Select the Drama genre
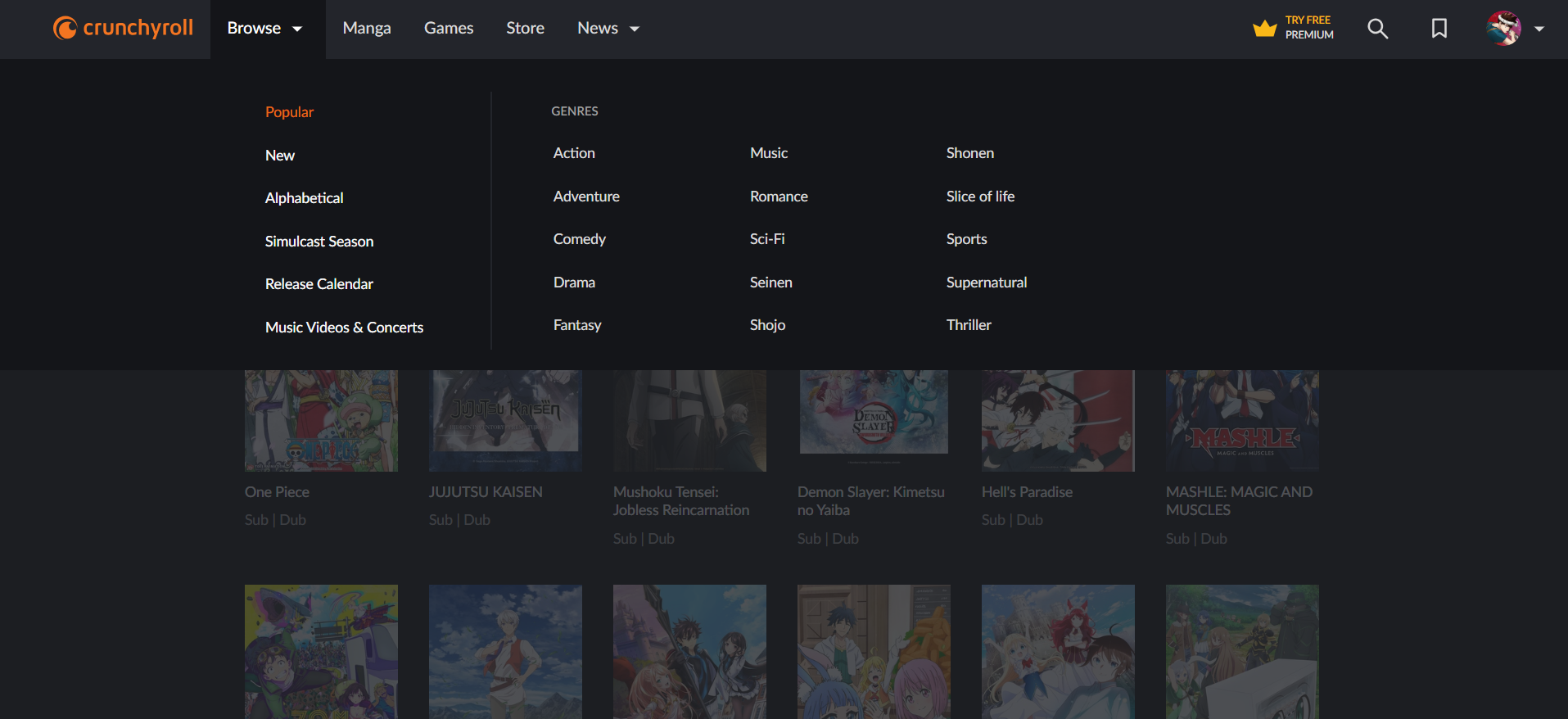This screenshot has width=1568, height=719. (x=574, y=283)
